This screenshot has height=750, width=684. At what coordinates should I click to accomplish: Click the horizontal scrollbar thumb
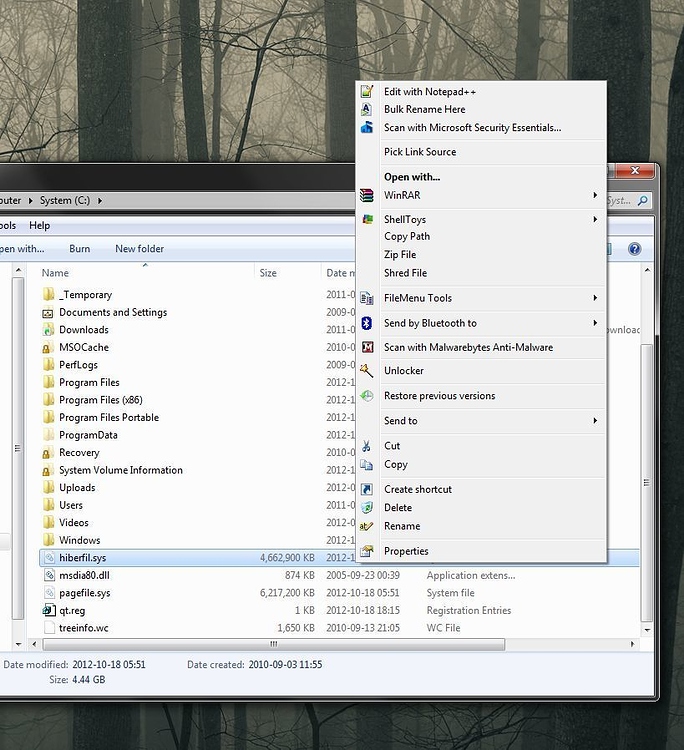[x=274, y=644]
